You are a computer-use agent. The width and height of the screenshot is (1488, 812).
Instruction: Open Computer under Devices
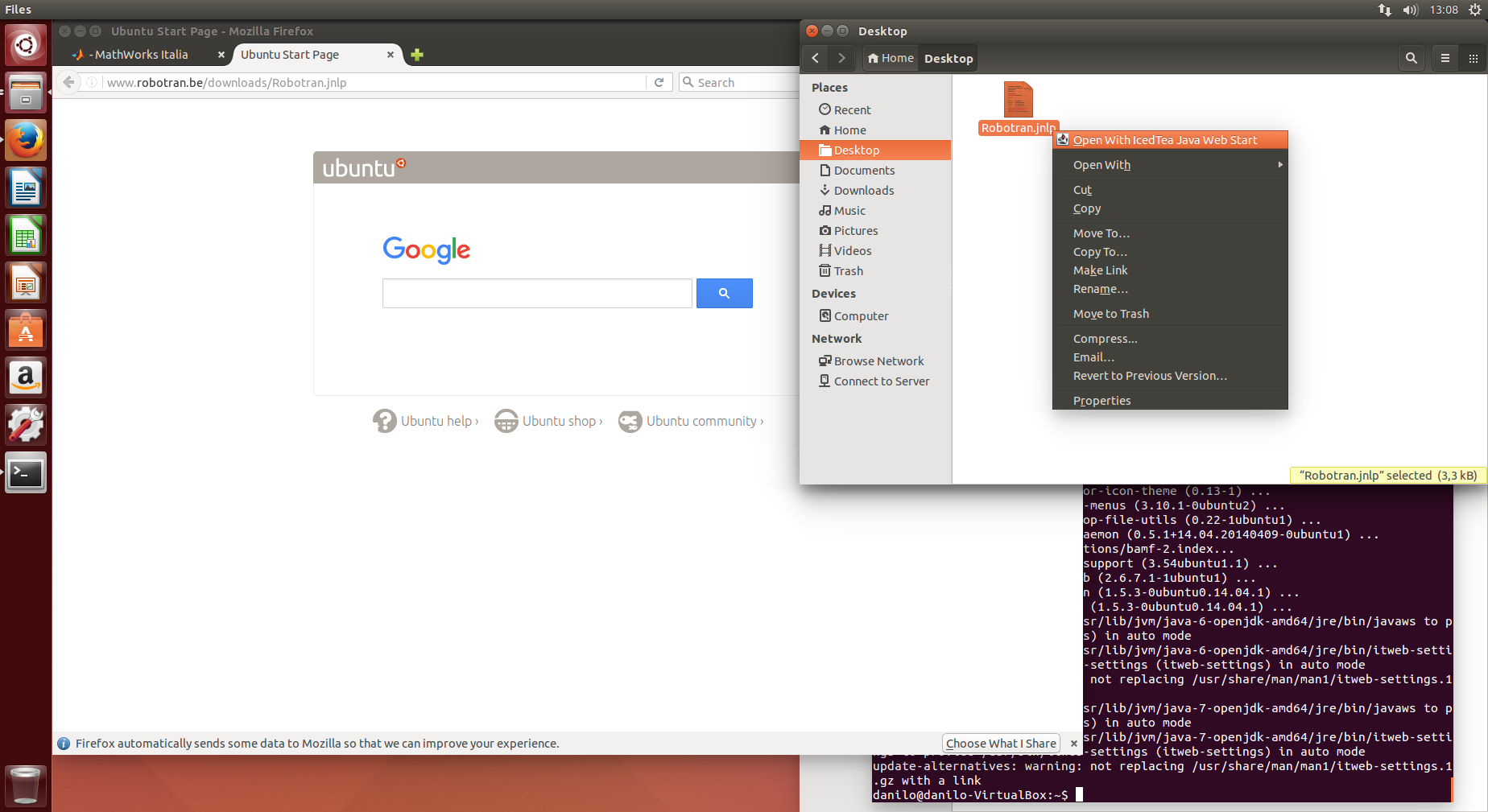(875, 316)
